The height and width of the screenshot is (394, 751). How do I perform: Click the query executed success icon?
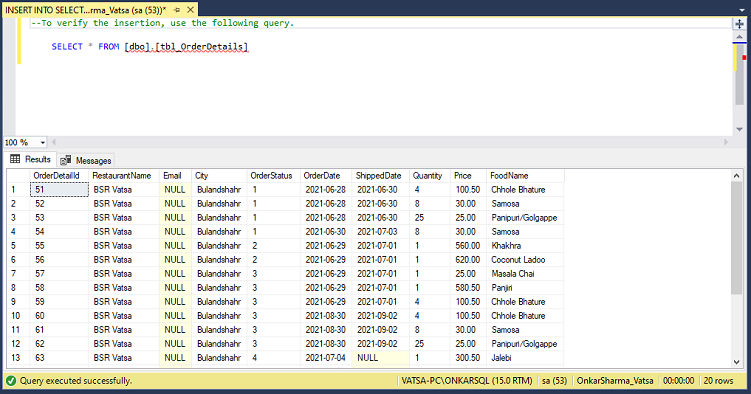point(11,381)
